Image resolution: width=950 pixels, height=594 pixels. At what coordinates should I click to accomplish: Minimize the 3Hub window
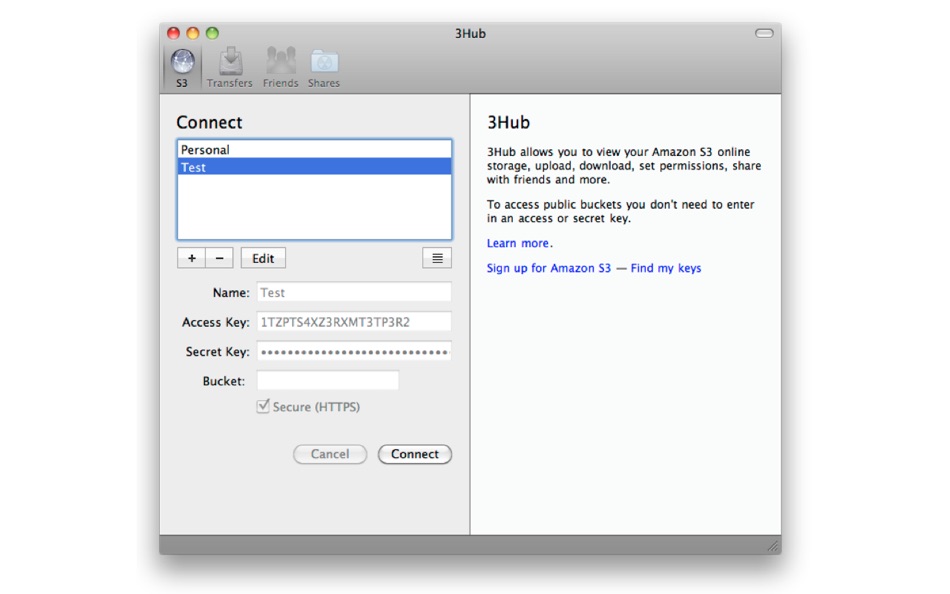[193, 33]
